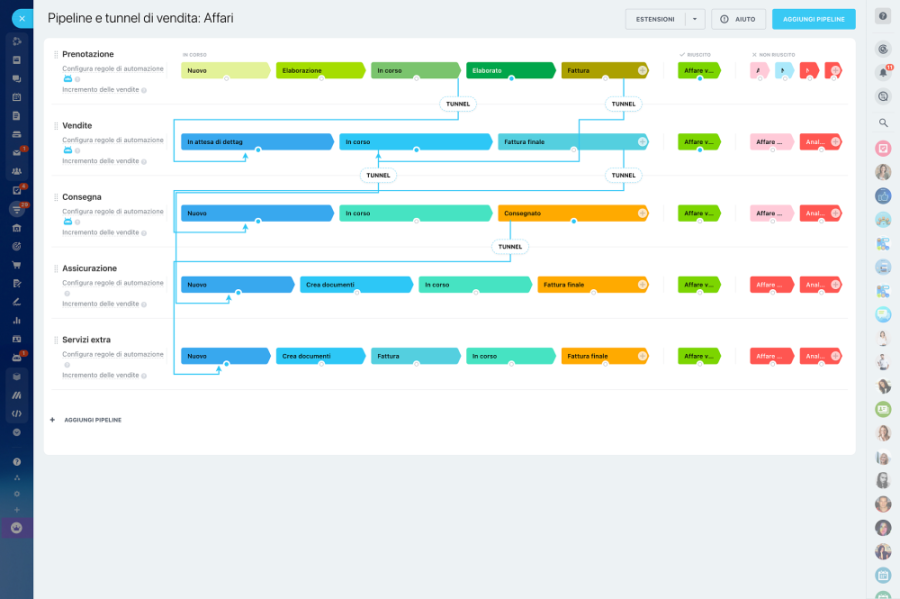Open the robot icon with badge in sidebar

pyautogui.click(x=17, y=357)
